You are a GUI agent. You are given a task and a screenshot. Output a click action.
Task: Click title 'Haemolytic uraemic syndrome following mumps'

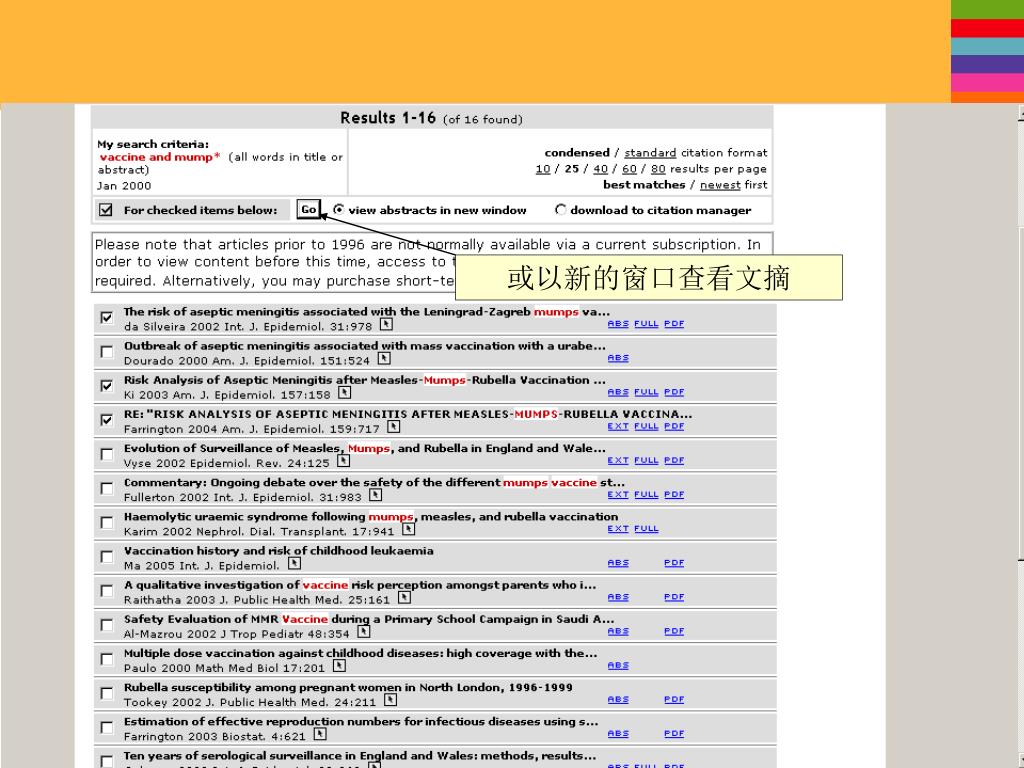pos(371,517)
